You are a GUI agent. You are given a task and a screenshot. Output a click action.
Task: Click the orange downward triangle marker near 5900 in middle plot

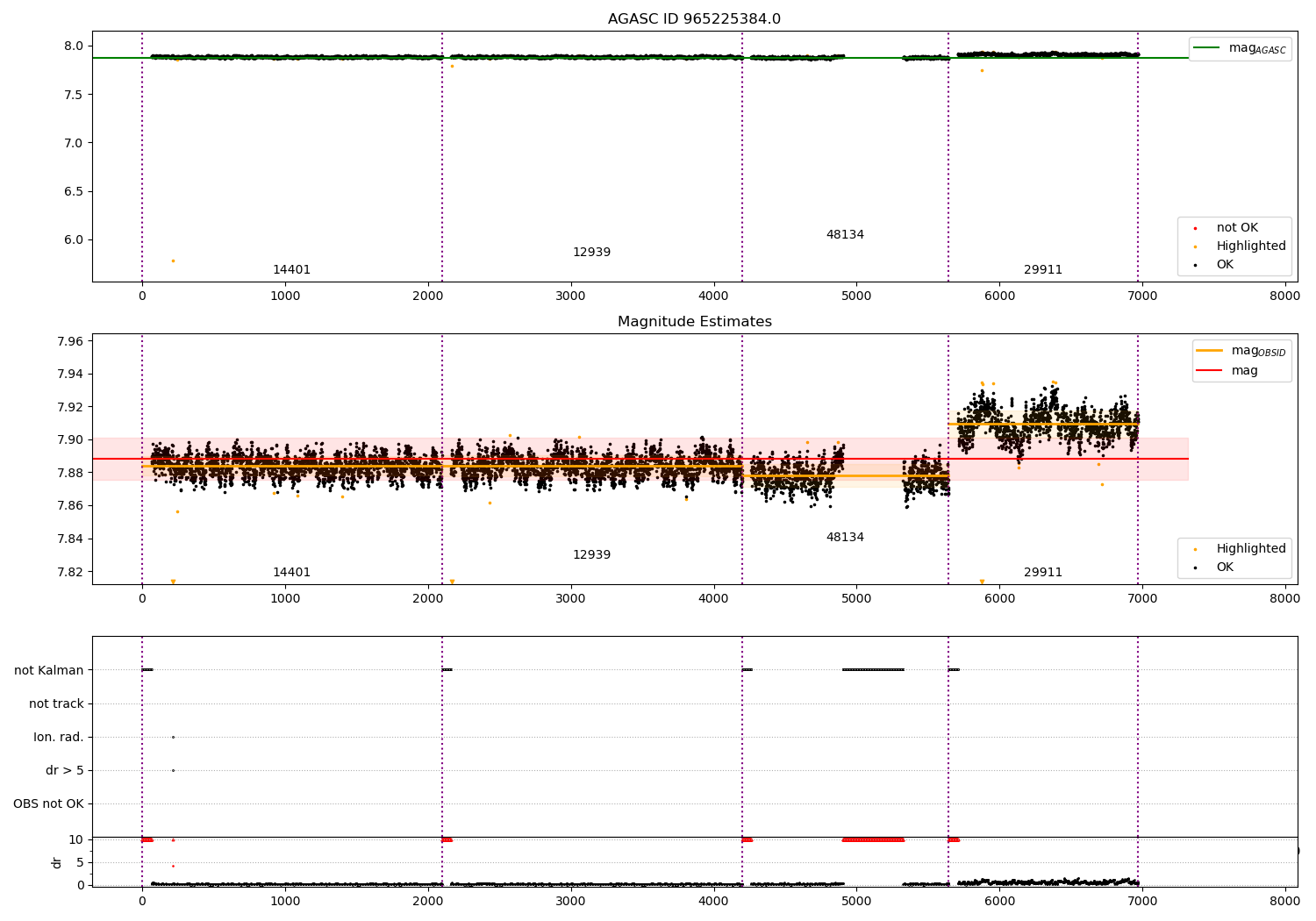click(x=982, y=582)
